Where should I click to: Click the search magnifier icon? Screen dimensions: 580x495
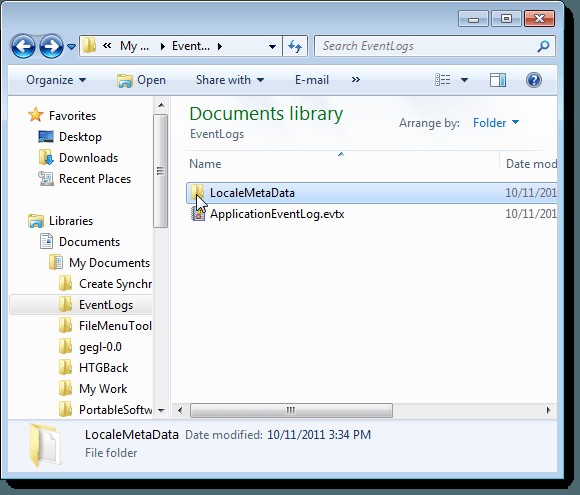[x=543, y=46]
